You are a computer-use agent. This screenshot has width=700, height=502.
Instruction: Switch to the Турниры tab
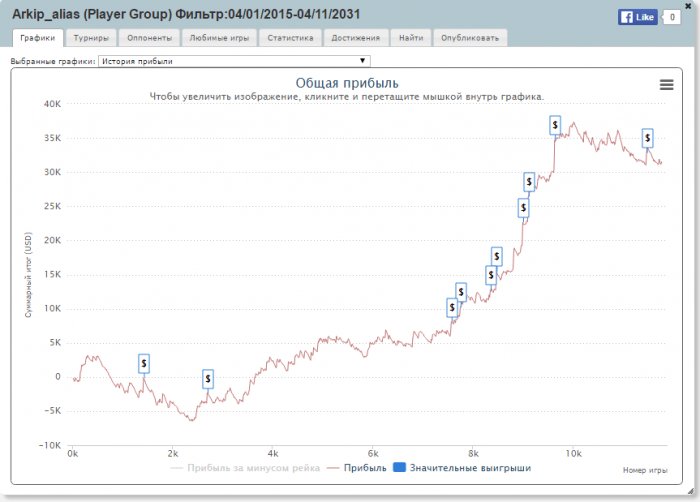pyautogui.click(x=91, y=38)
